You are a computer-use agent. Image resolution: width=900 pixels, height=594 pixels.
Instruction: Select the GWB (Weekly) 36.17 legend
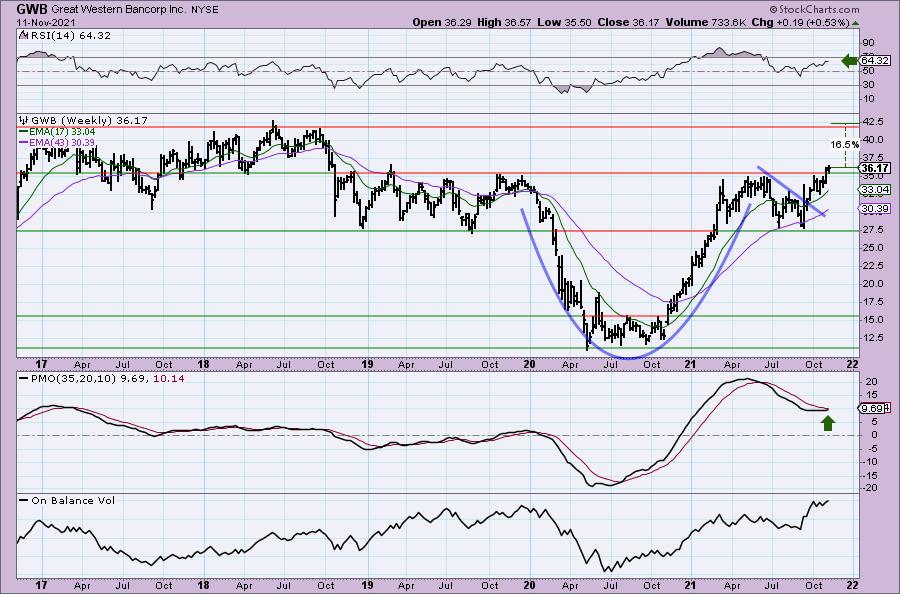tap(88, 121)
